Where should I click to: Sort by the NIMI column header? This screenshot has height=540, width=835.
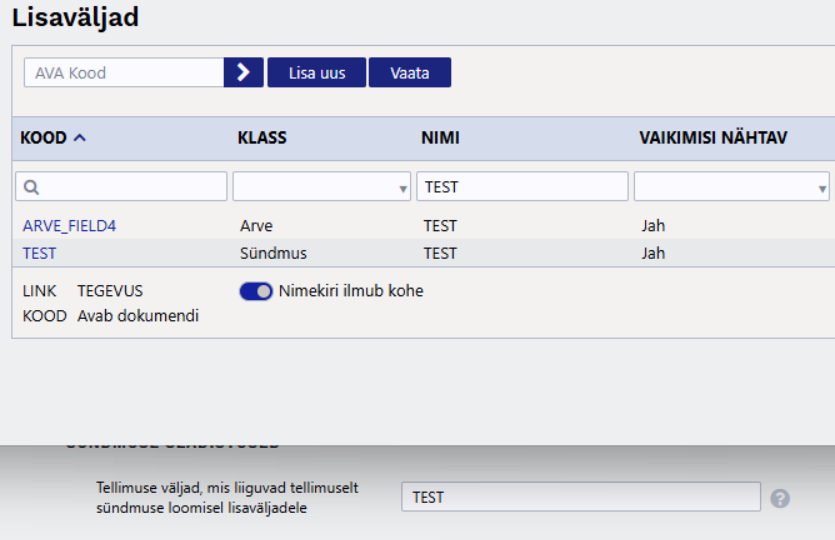pos(440,138)
